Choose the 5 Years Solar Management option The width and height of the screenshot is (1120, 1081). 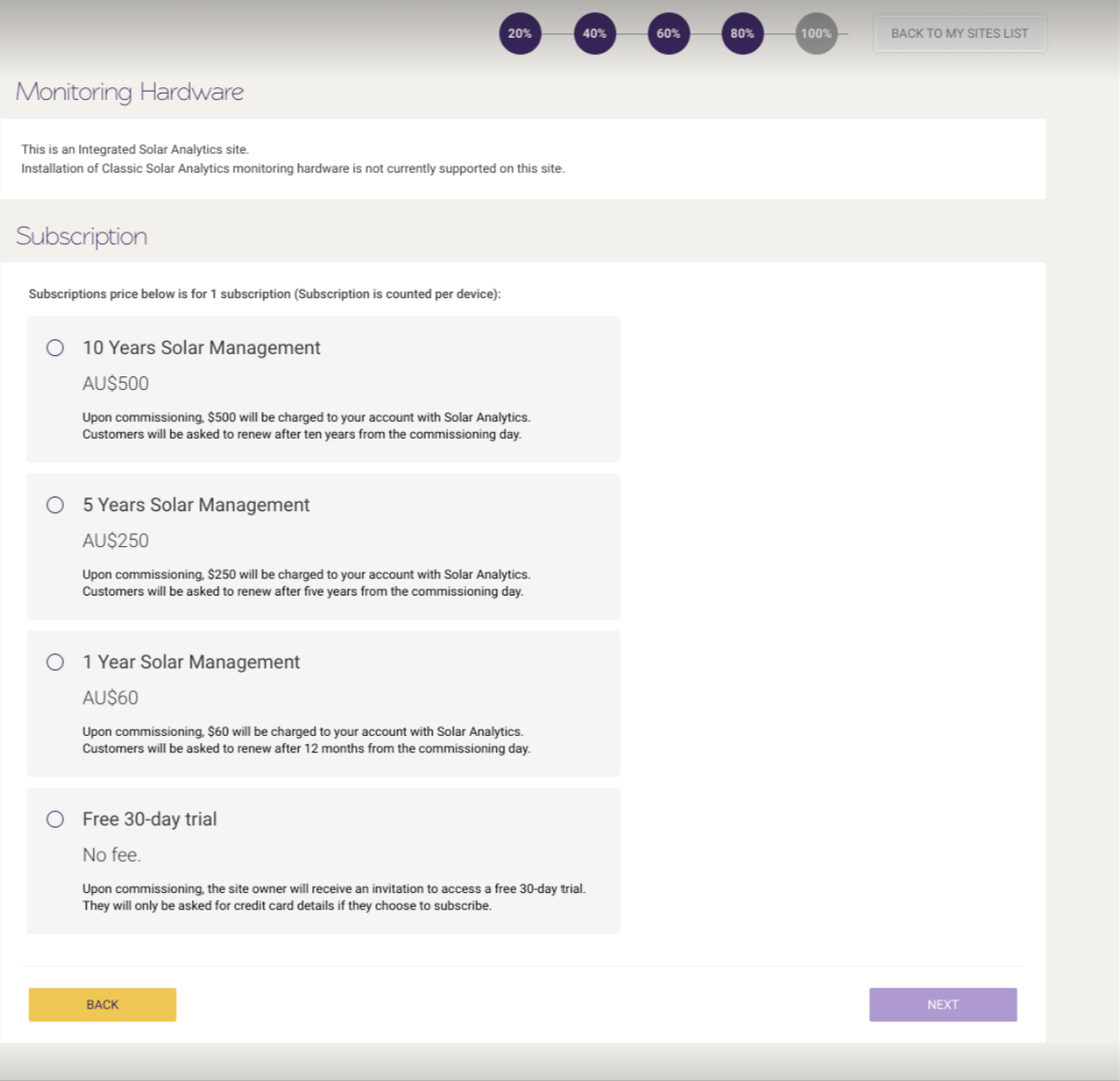pyautogui.click(x=55, y=505)
